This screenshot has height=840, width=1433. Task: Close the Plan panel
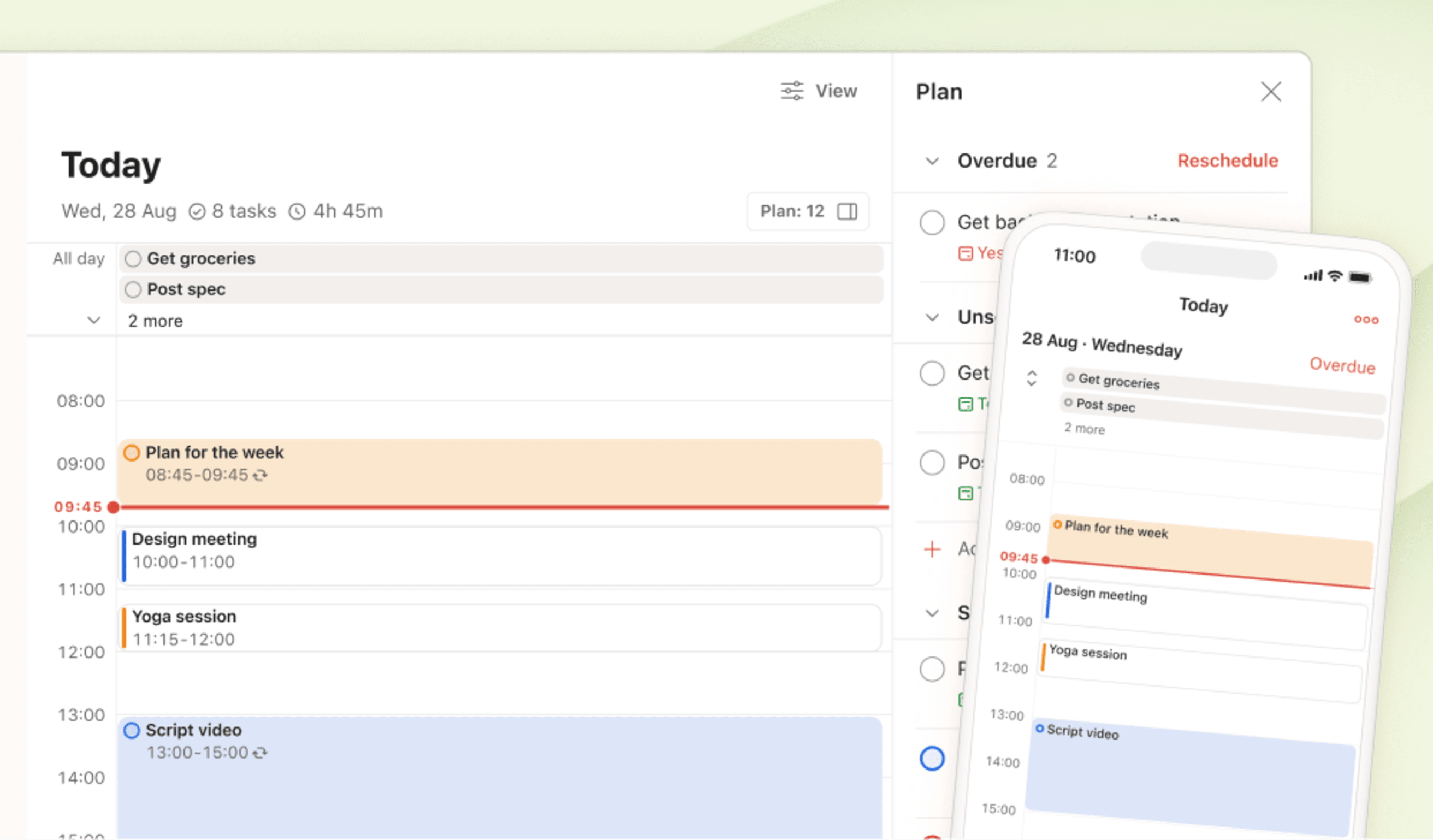click(1271, 92)
